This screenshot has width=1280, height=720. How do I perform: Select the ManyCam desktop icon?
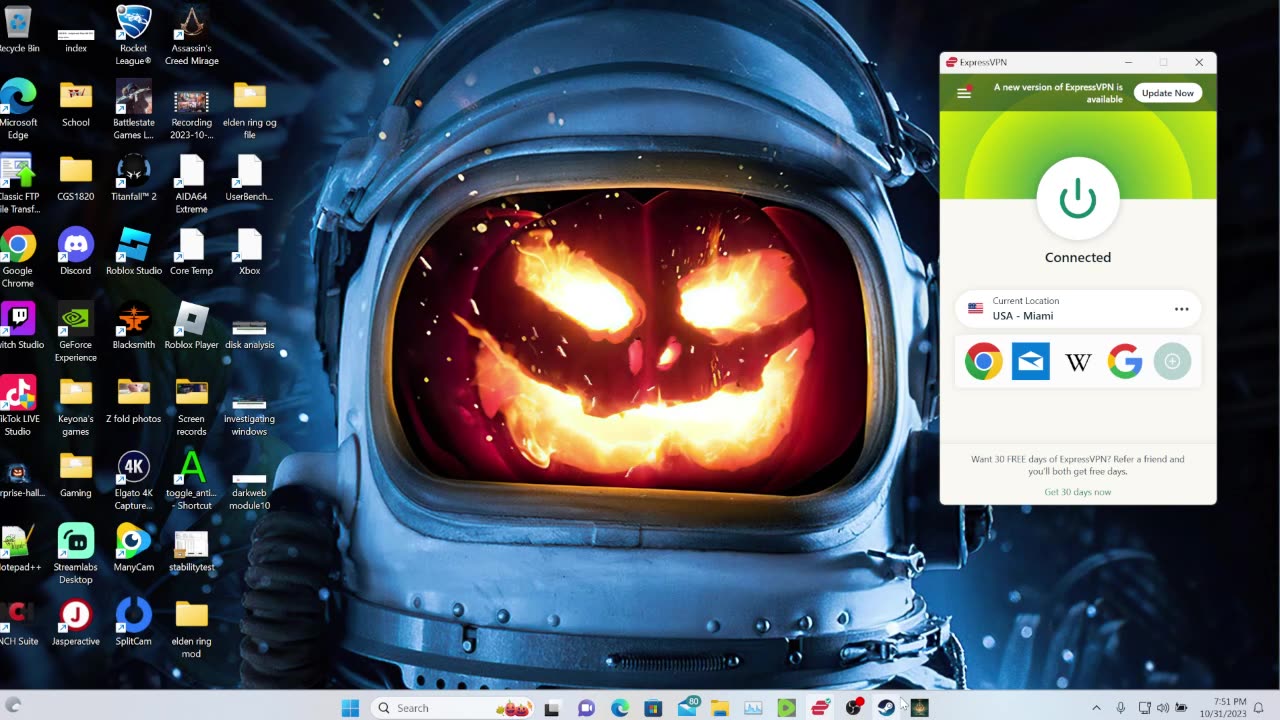[x=133, y=547]
